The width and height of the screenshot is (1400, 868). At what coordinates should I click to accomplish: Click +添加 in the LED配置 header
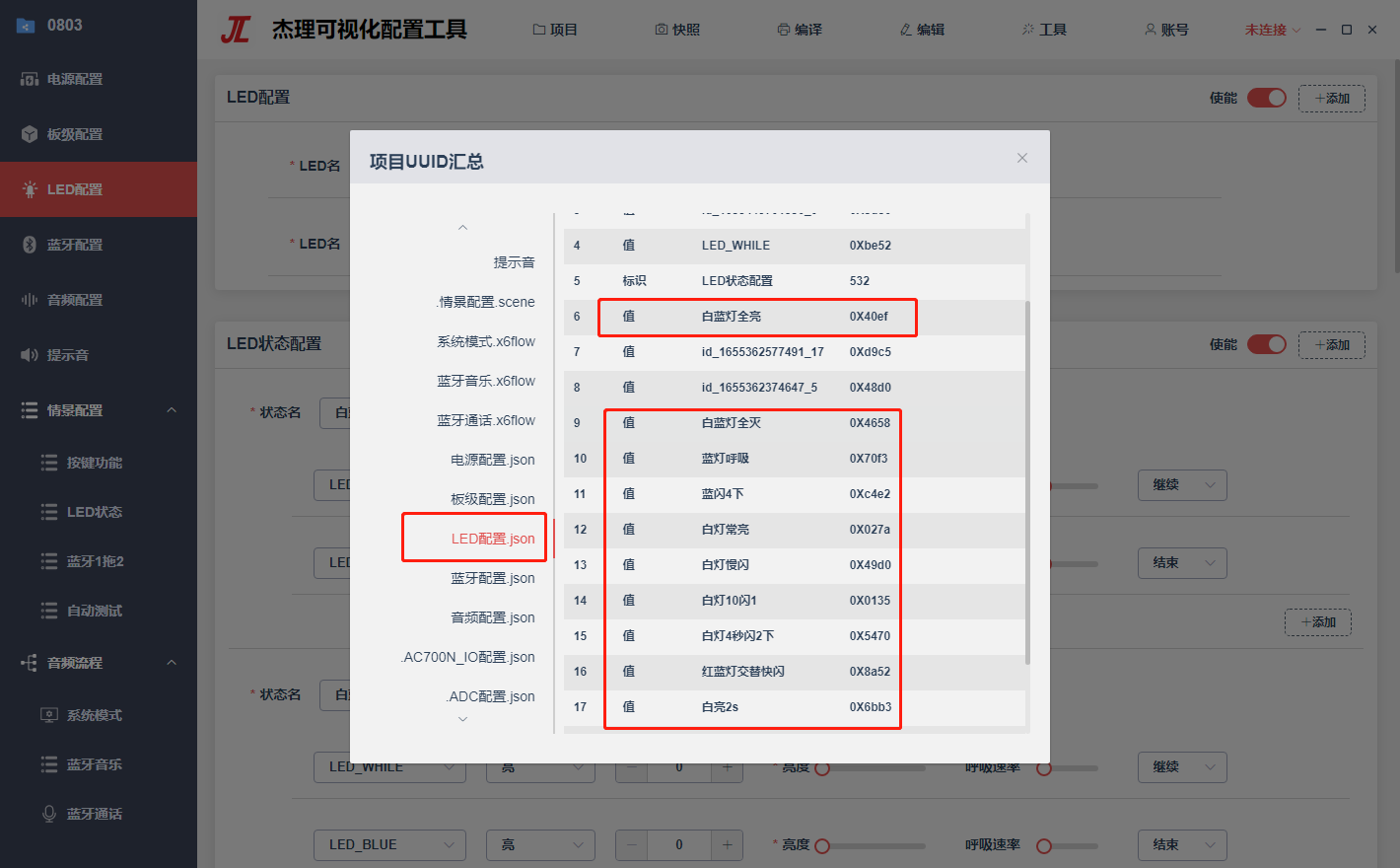(x=1332, y=99)
